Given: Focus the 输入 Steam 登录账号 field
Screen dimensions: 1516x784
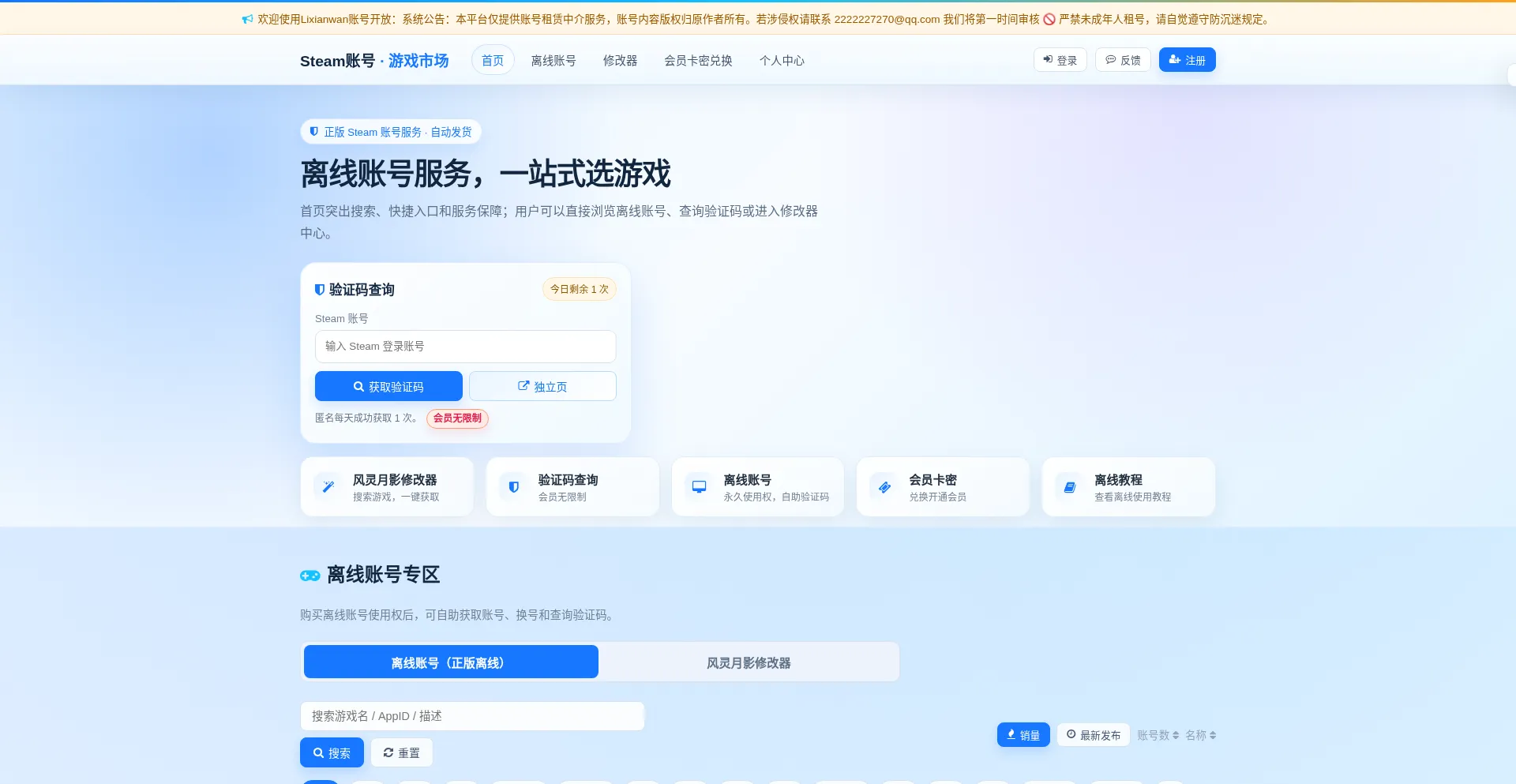Looking at the screenshot, I should click(466, 346).
